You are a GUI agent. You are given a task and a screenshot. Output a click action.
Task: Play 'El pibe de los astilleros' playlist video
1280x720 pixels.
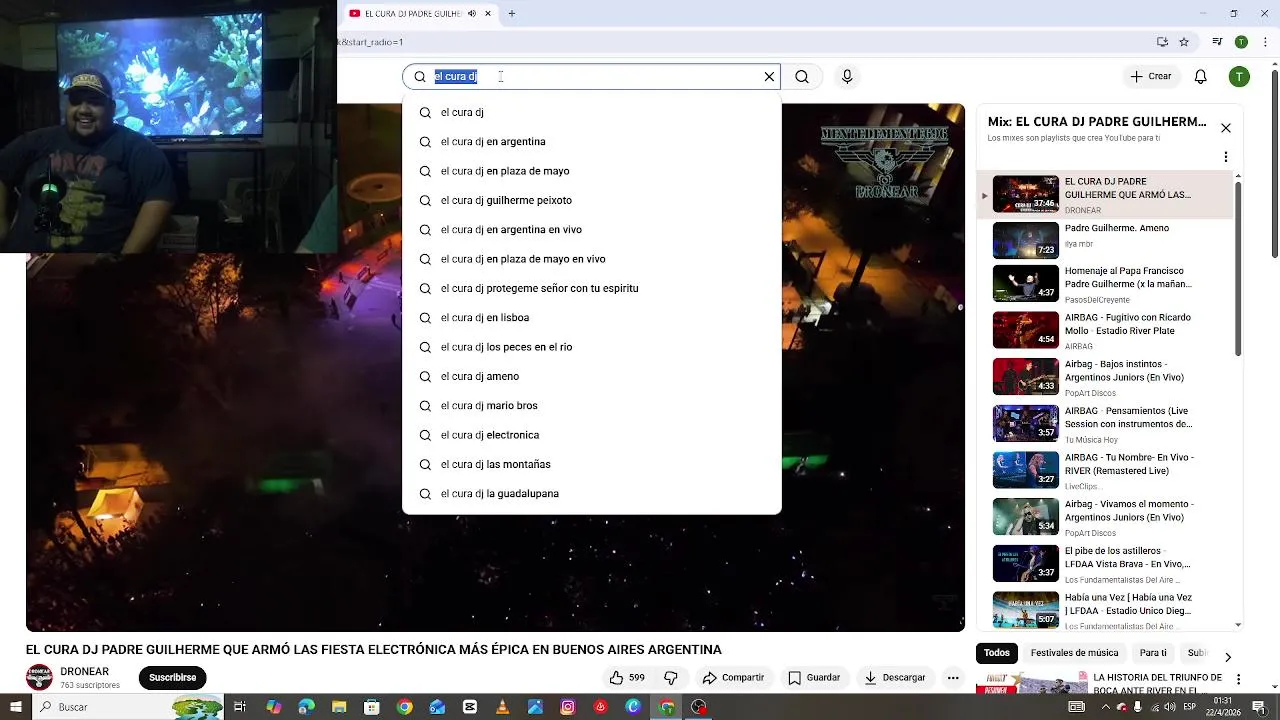click(x=1105, y=564)
